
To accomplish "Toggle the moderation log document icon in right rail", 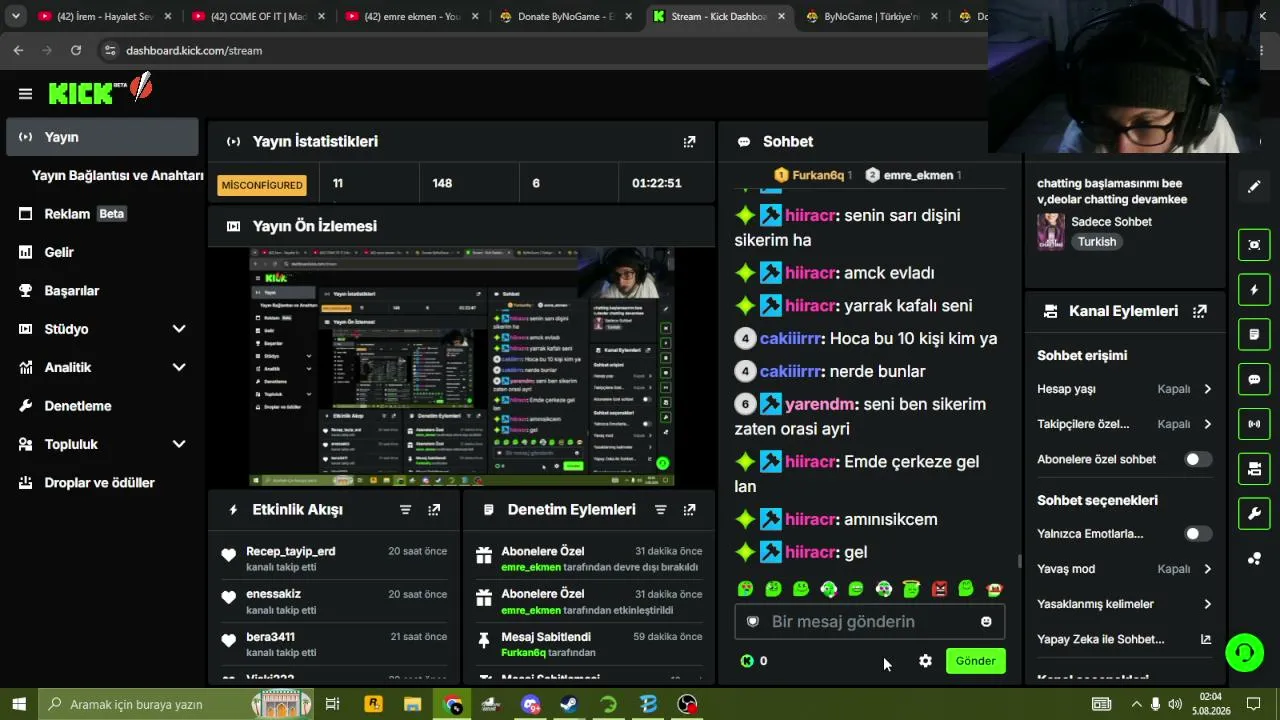I will tap(1254, 334).
